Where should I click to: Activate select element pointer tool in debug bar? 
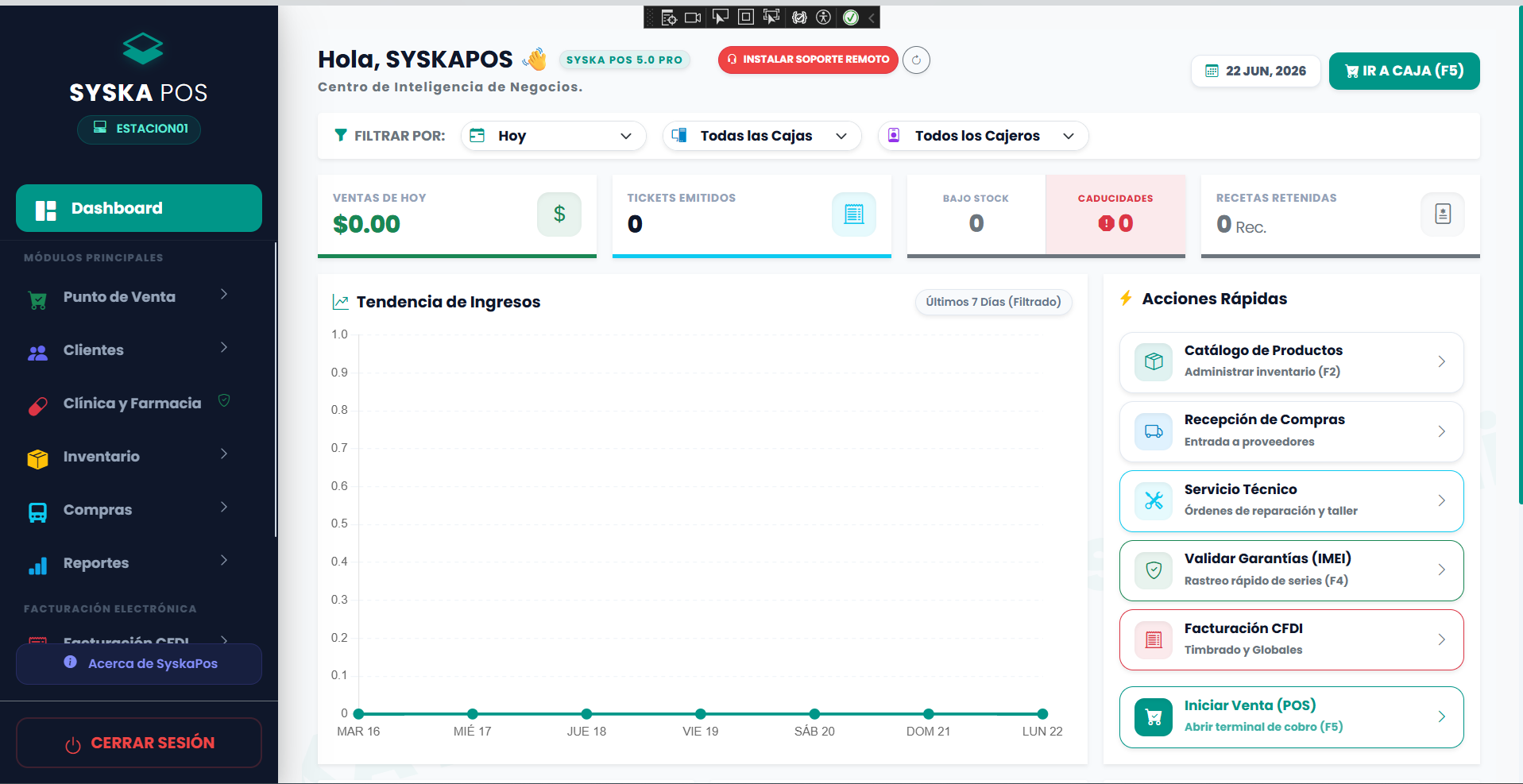[720, 17]
